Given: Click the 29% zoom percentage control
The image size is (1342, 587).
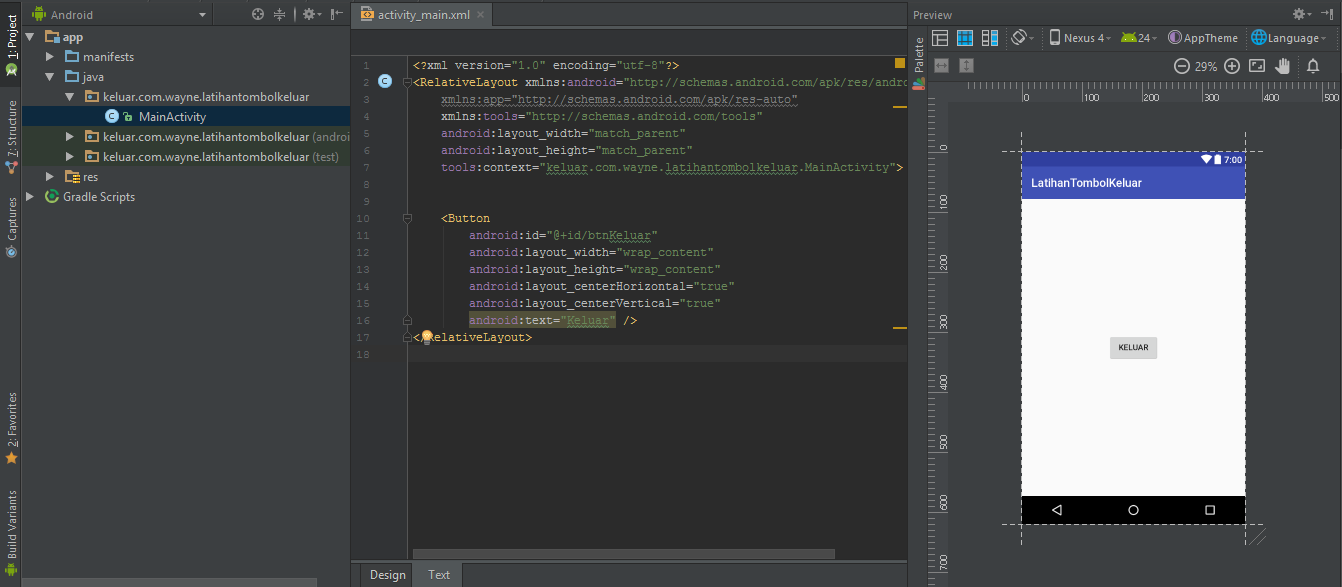Looking at the screenshot, I should point(1206,66).
